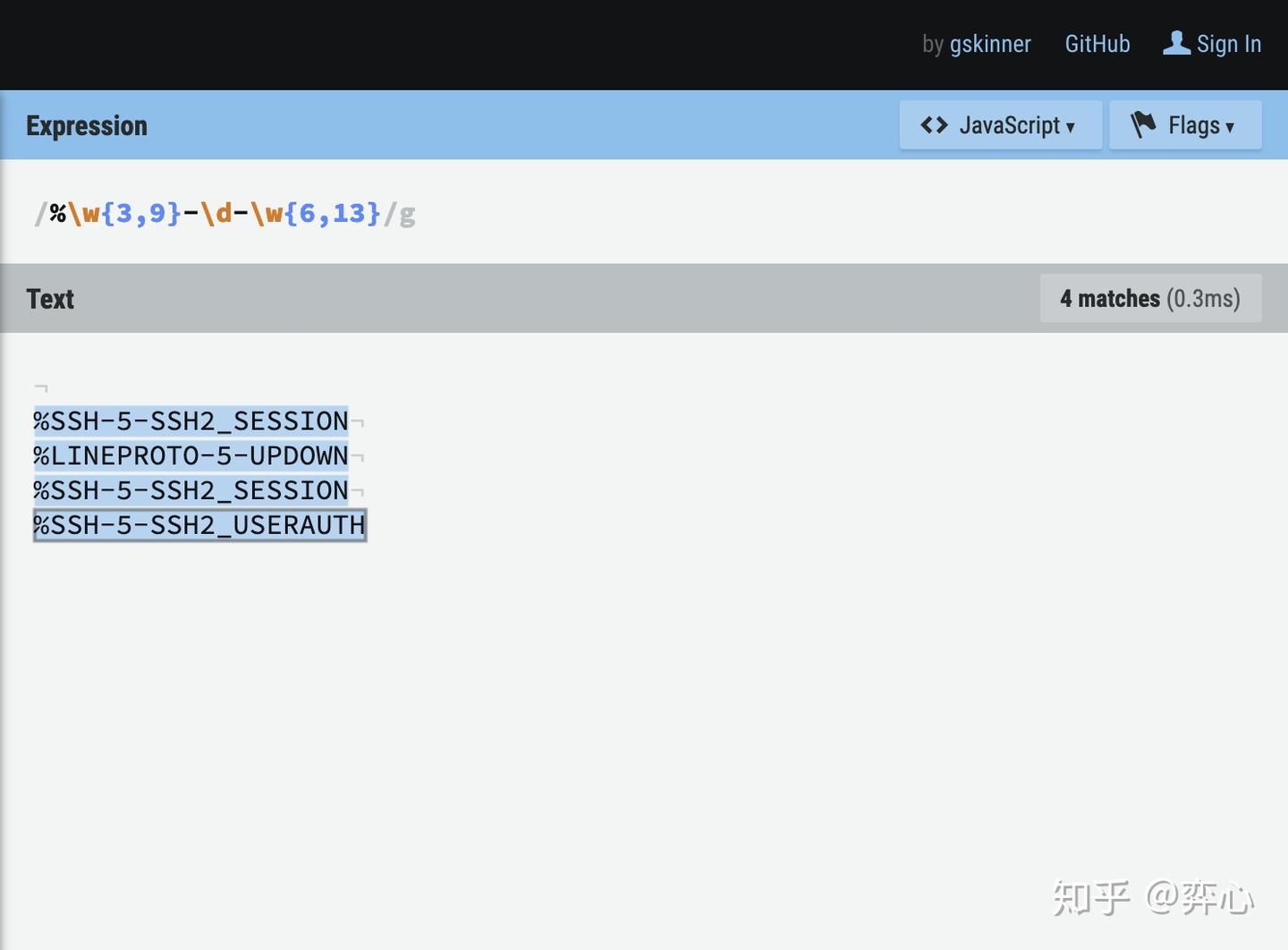Screen dimensions: 1288x950
Task: Click the %SSH-5-SSH2_USERAUTH match
Action: [x=199, y=525]
